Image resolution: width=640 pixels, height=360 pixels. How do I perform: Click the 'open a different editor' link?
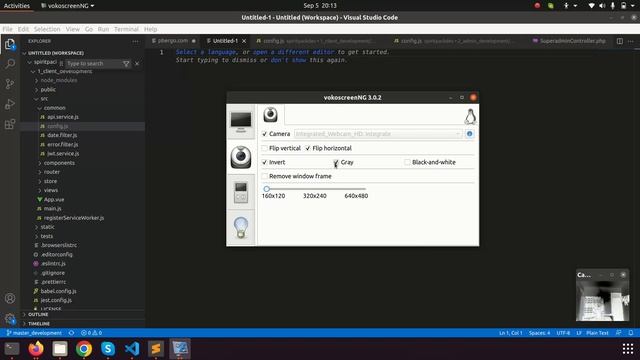coord(293,52)
